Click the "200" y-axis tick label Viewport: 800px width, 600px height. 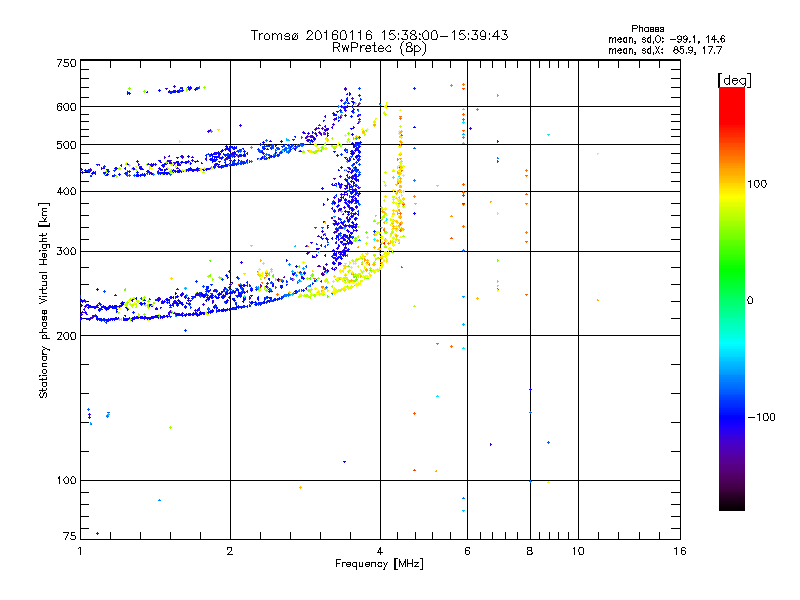pos(67,336)
